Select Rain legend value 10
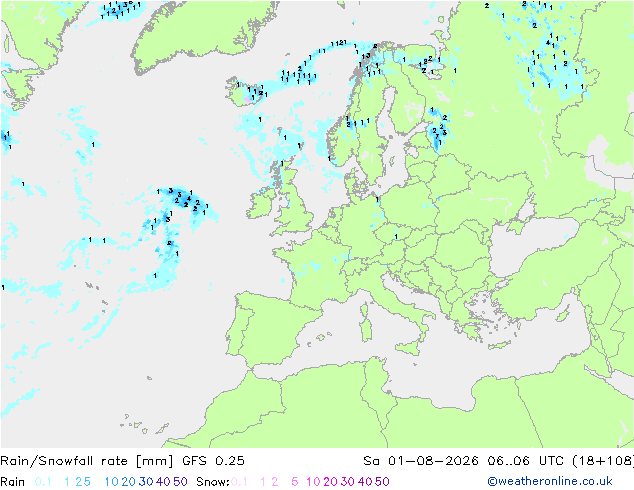634x490 pixels. [112, 482]
